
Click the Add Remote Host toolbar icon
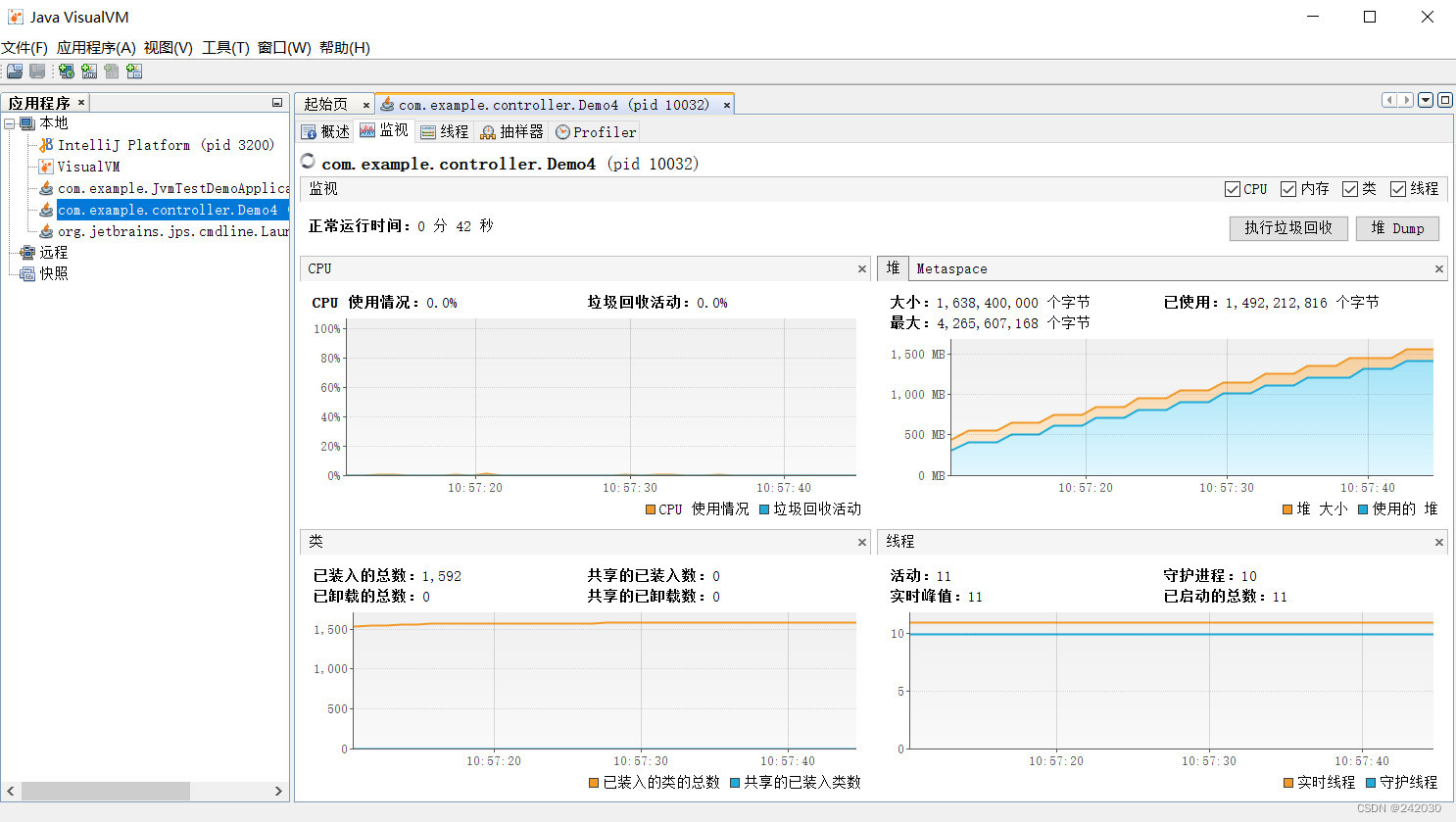(66, 72)
